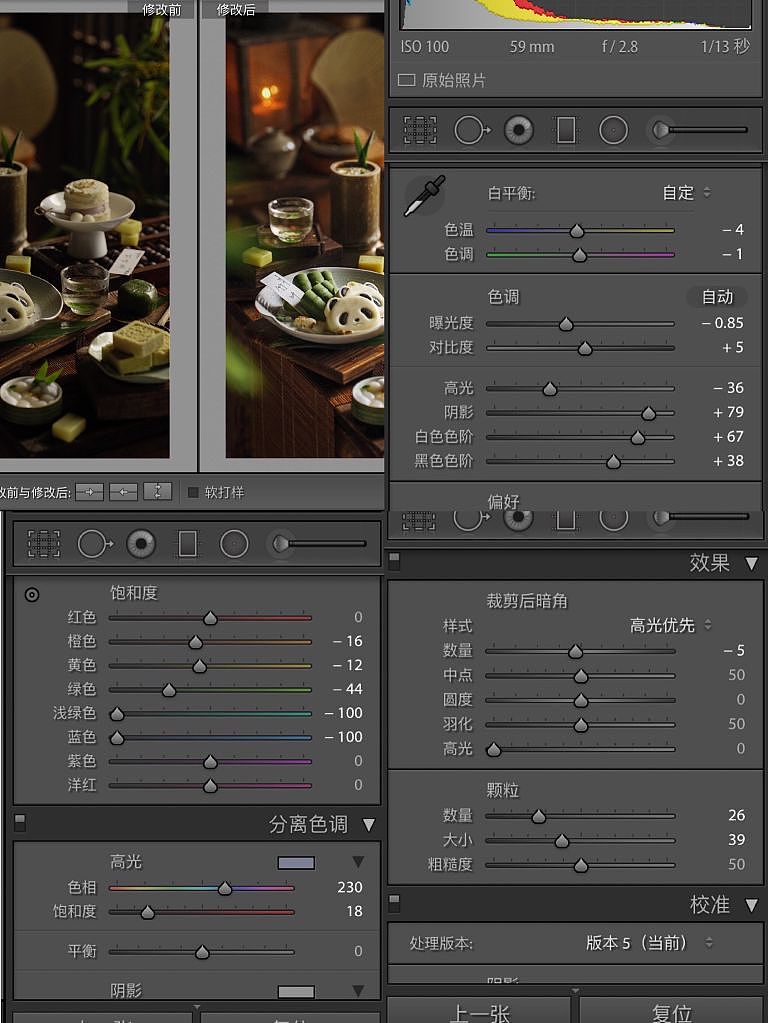Click the ISO 100 histogram readout

[x=425, y=47]
